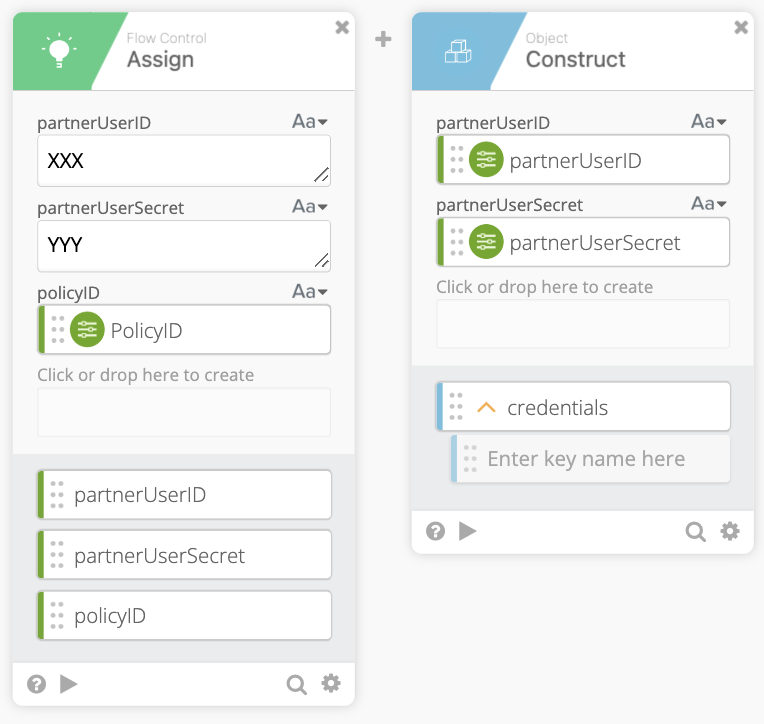Image resolution: width=764 pixels, height=724 pixels.
Task: Click the help icon on the Construct card
Action: 436,531
